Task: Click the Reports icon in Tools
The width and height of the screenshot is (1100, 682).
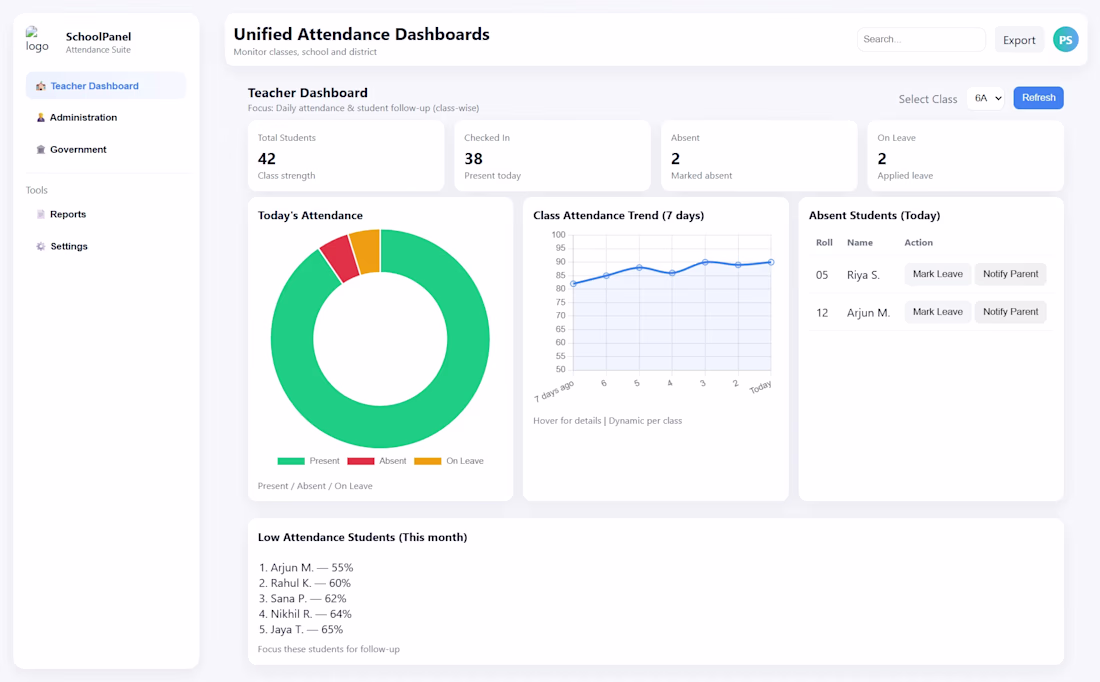Action: pos(41,214)
